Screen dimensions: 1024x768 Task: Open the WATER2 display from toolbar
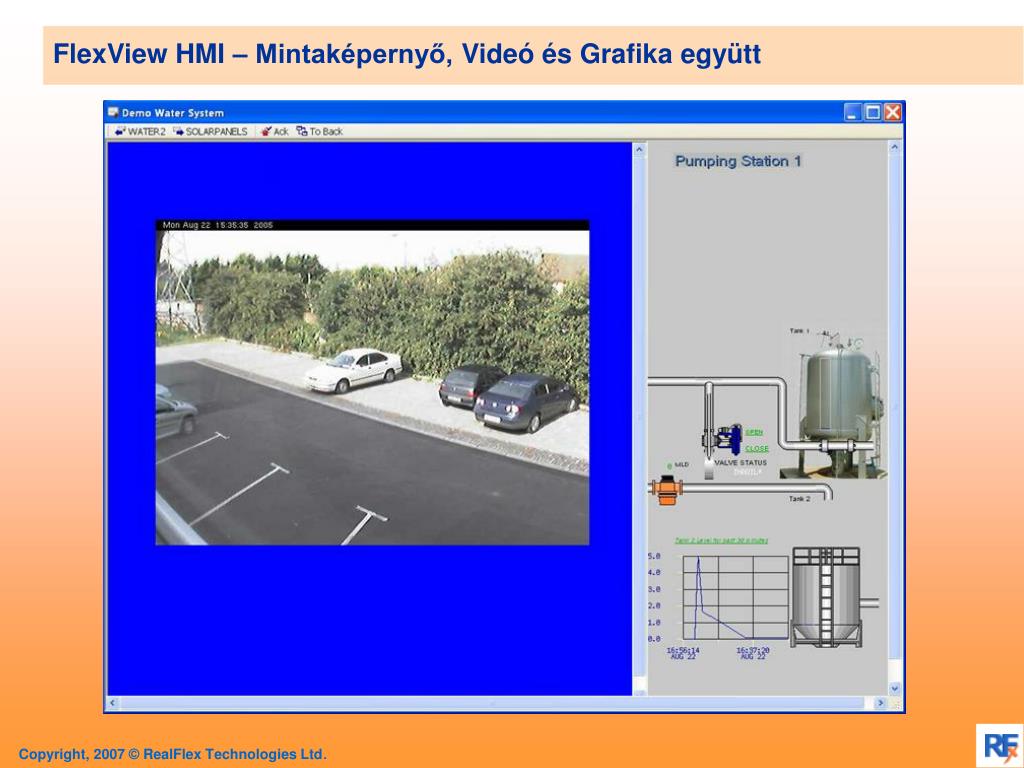click(x=140, y=131)
